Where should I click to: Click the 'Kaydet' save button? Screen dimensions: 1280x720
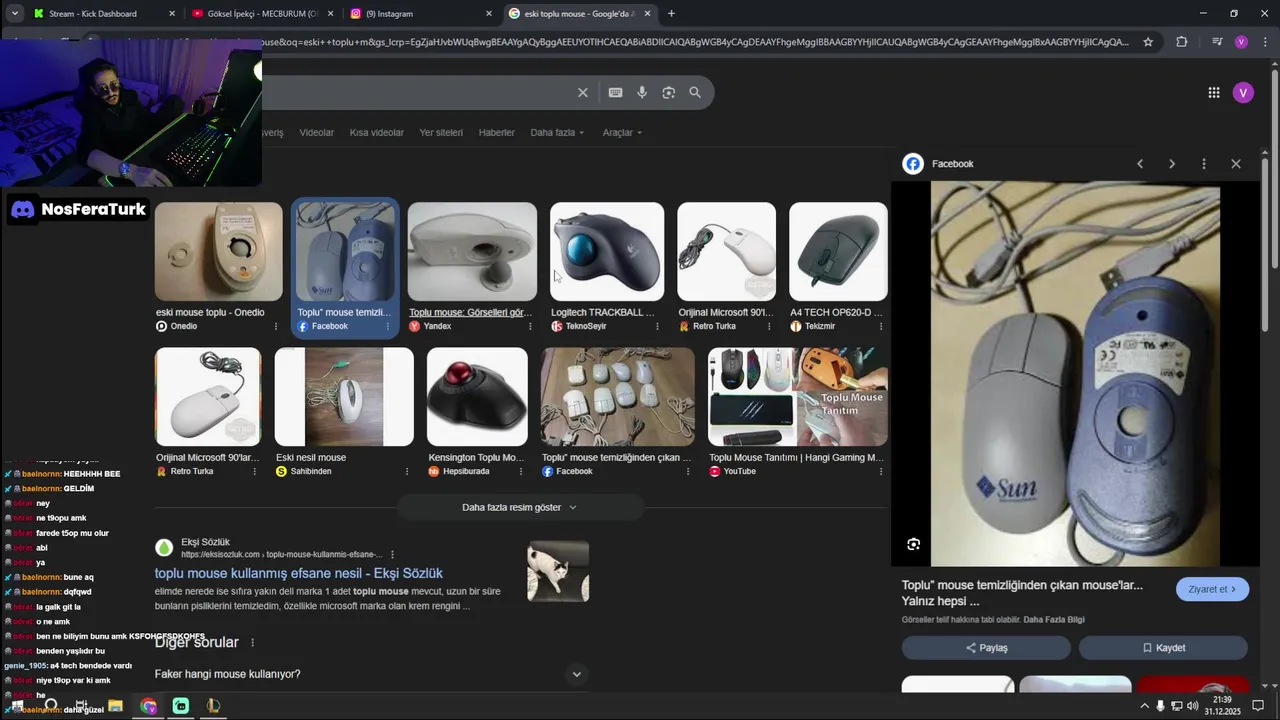(x=1163, y=648)
